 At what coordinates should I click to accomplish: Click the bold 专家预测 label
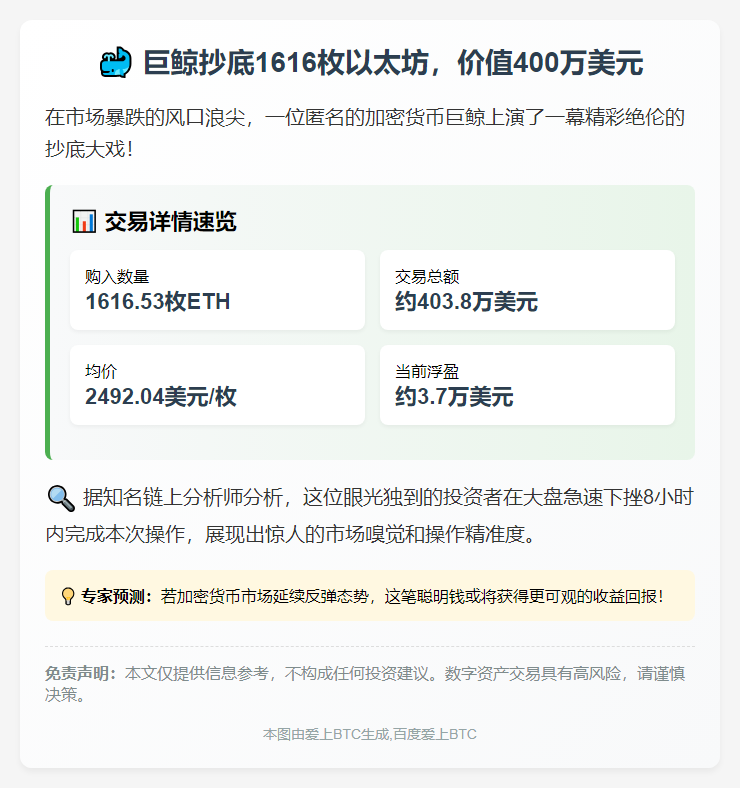click(x=117, y=597)
